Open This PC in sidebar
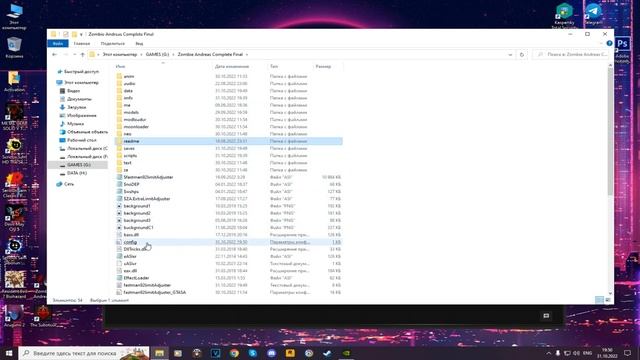 pos(81,82)
